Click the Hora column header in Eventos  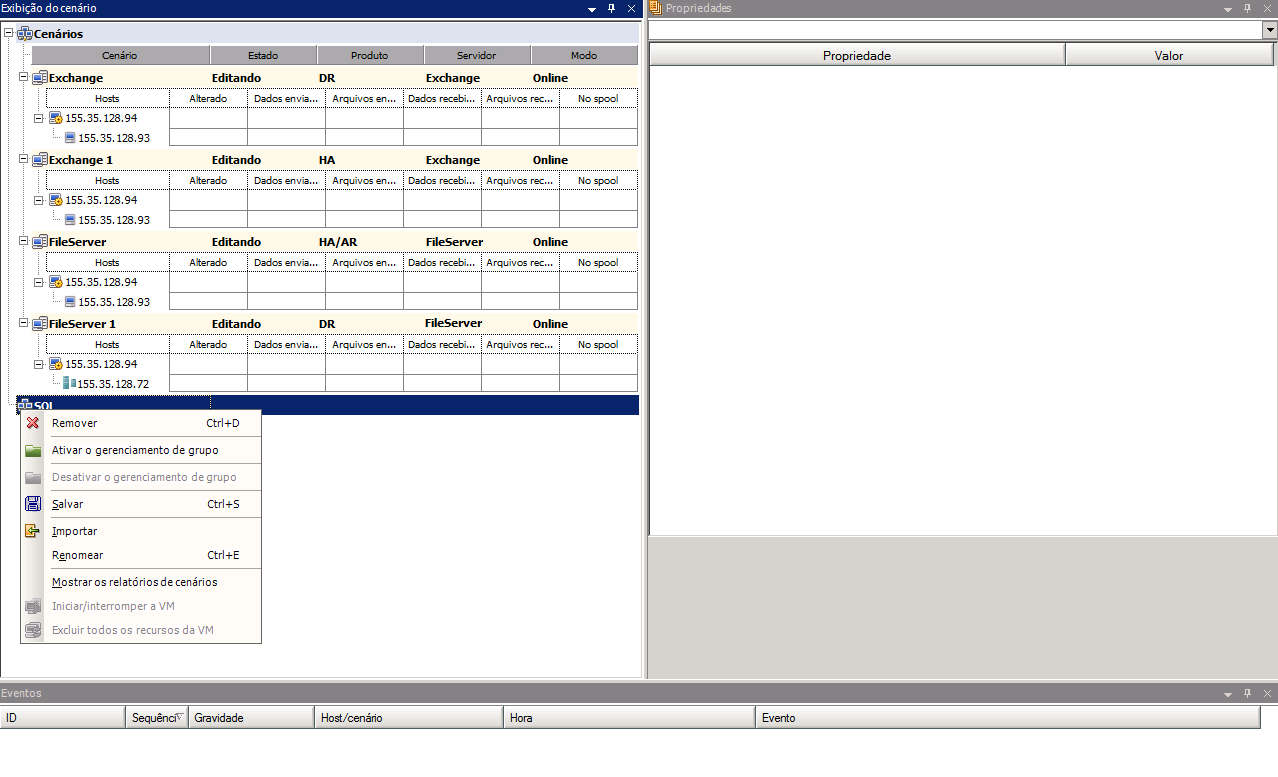coord(629,718)
